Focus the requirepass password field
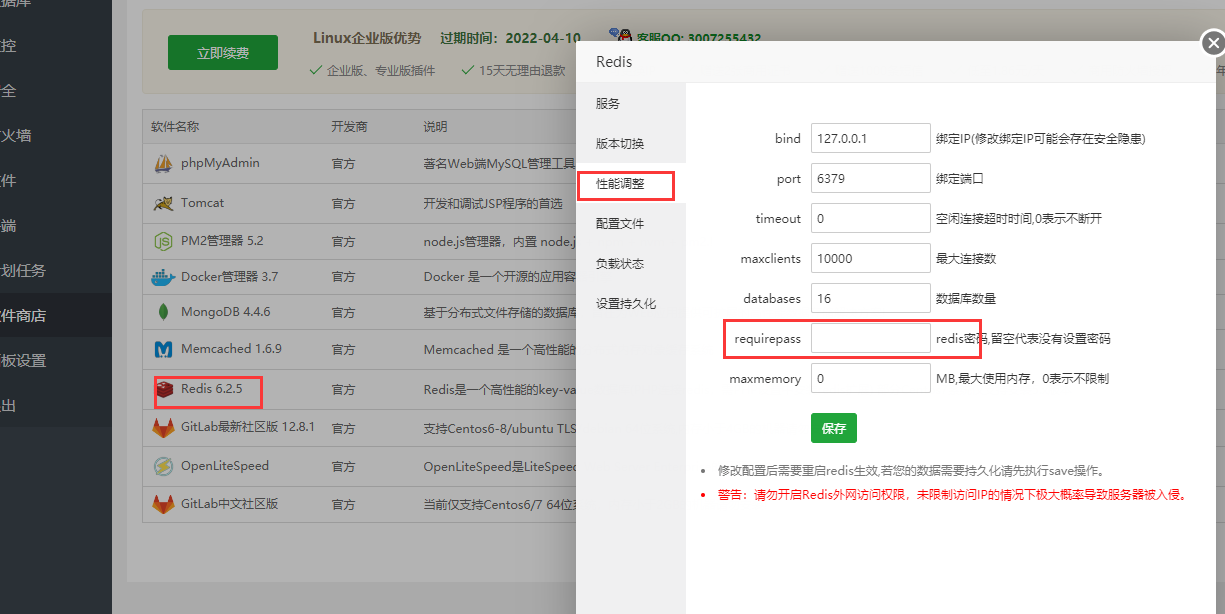The height and width of the screenshot is (614, 1225). click(870, 339)
